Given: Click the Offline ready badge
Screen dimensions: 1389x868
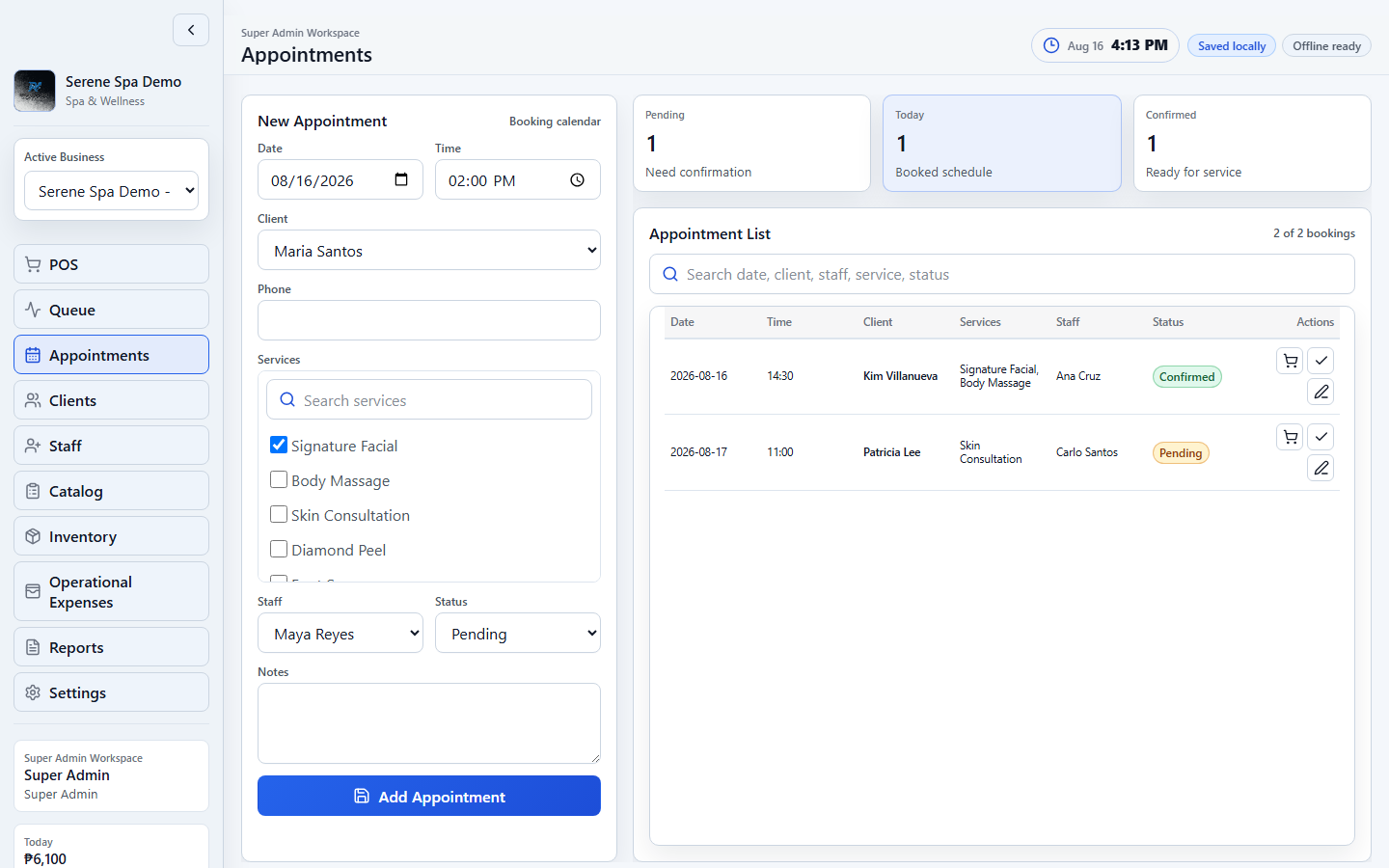Looking at the screenshot, I should 1326,45.
